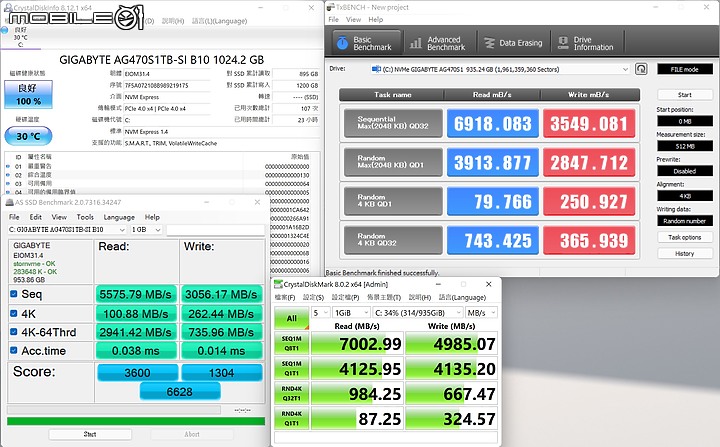Viewport: 720px width, 447px height.
Task: Open History in TxBENCH
Action: coord(685,254)
